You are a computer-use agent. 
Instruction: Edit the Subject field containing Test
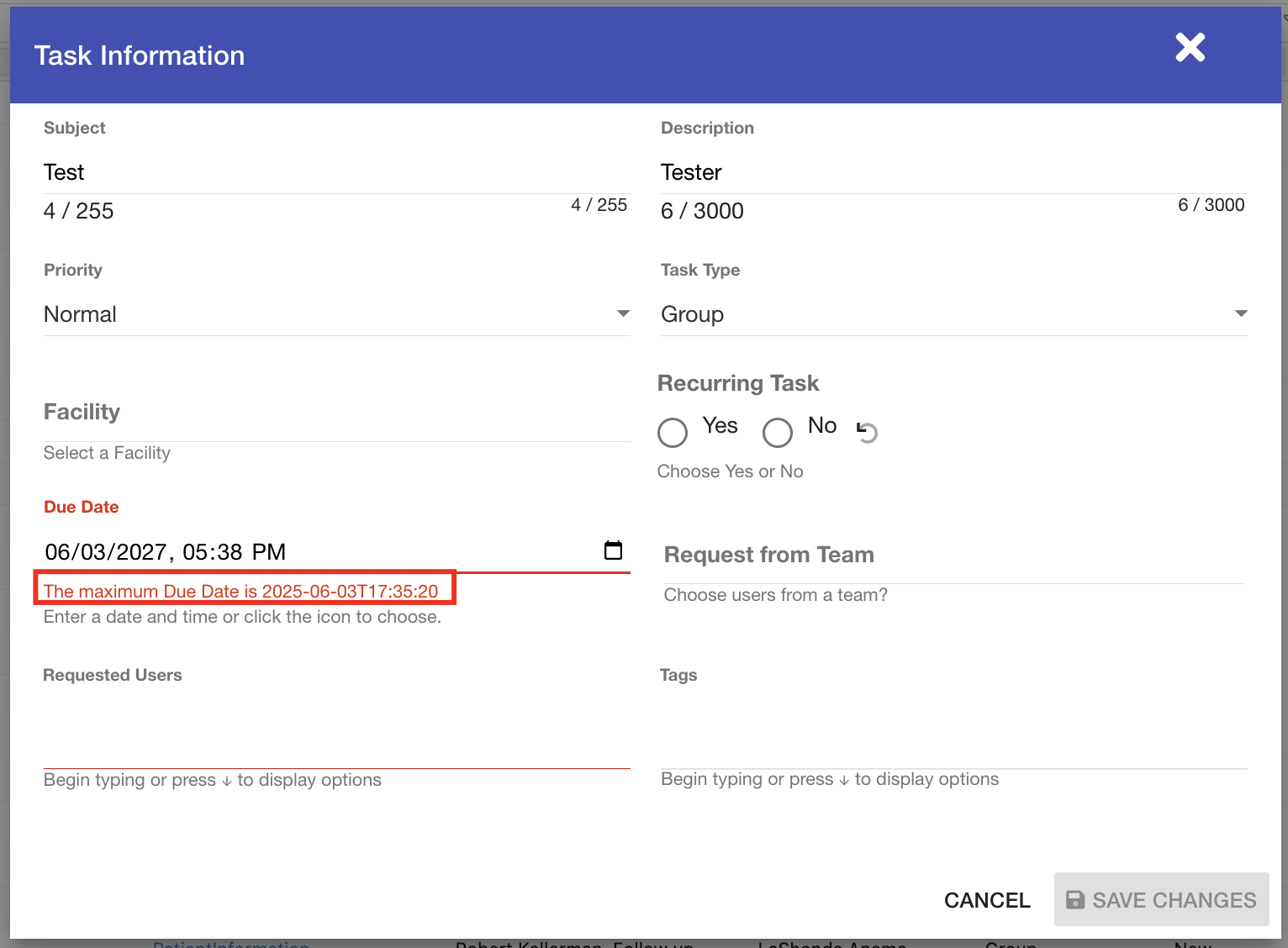pos(336,172)
